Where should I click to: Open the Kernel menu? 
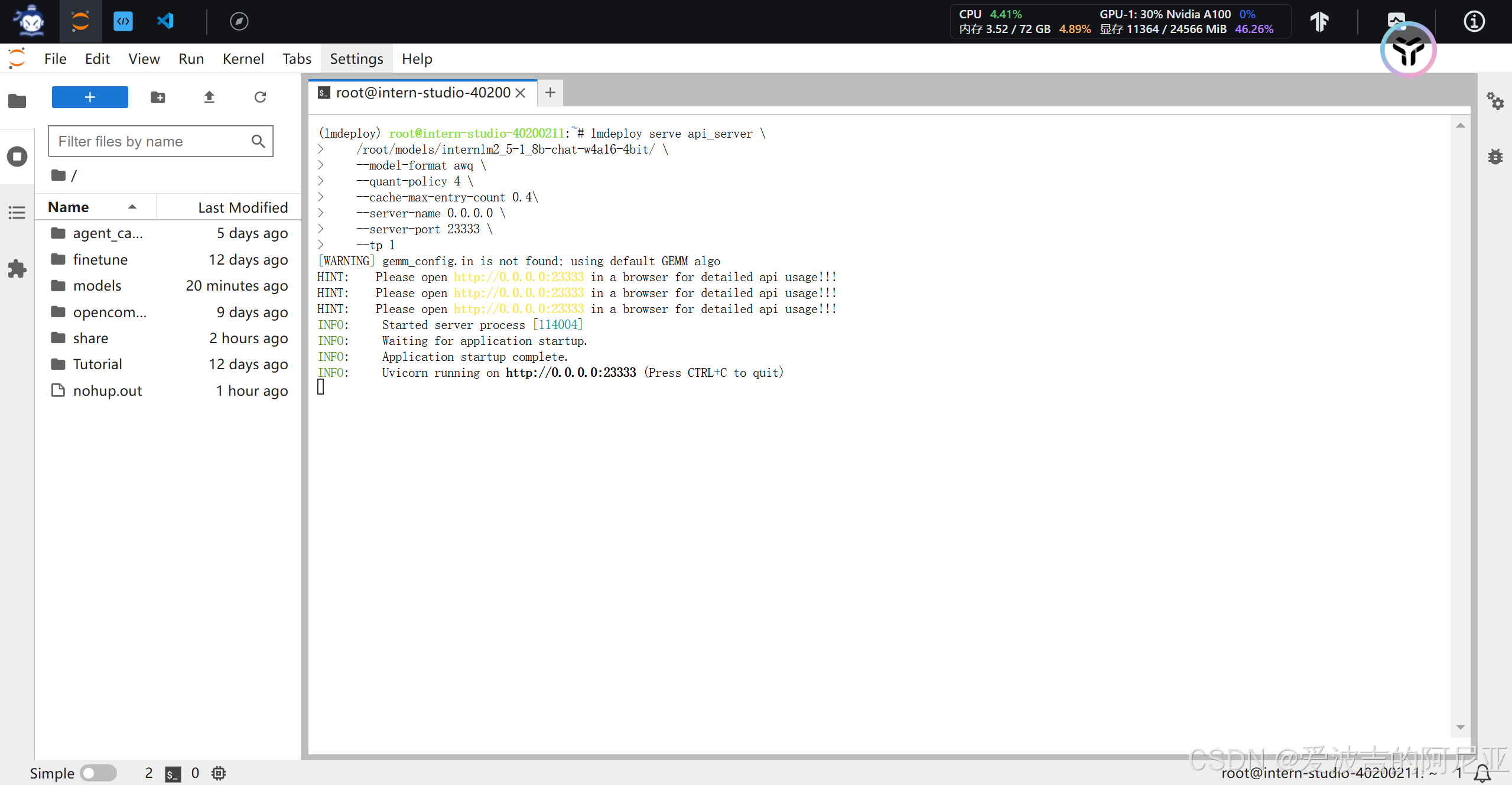[243, 59]
